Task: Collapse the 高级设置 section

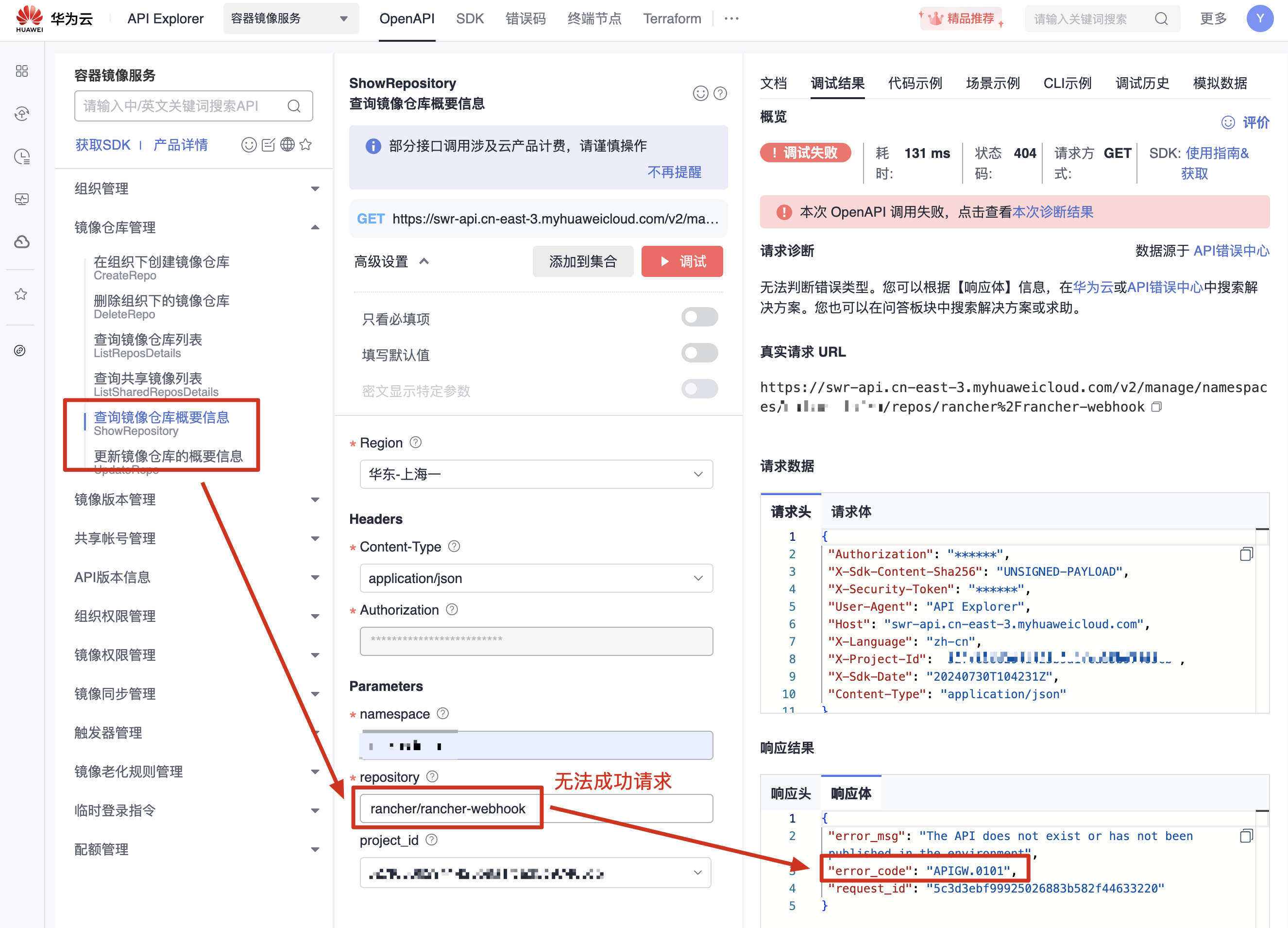Action: 391,261
